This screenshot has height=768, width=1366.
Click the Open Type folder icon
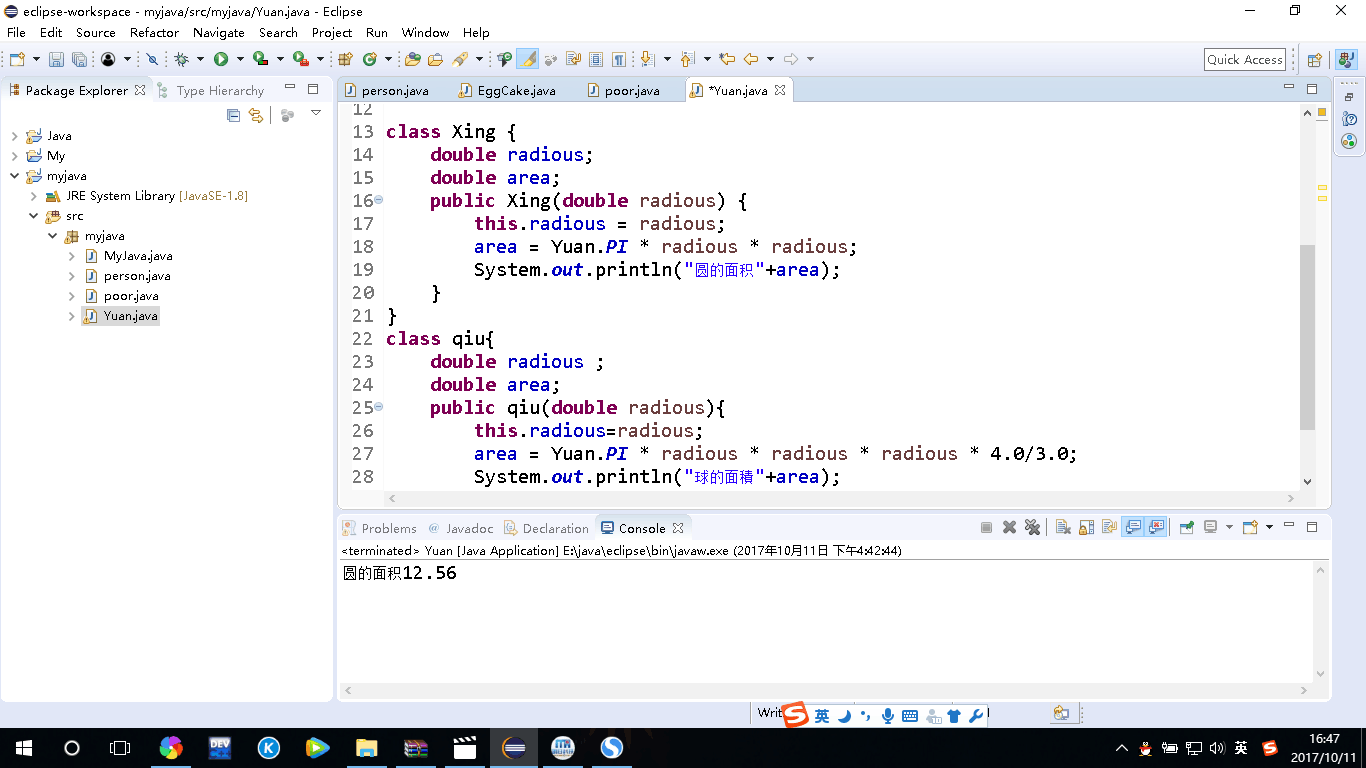pyautogui.click(x=412, y=59)
